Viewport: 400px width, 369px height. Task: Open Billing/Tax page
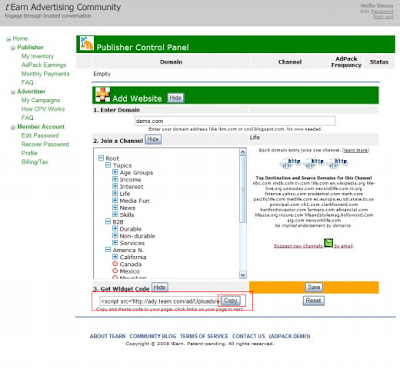(x=35, y=162)
